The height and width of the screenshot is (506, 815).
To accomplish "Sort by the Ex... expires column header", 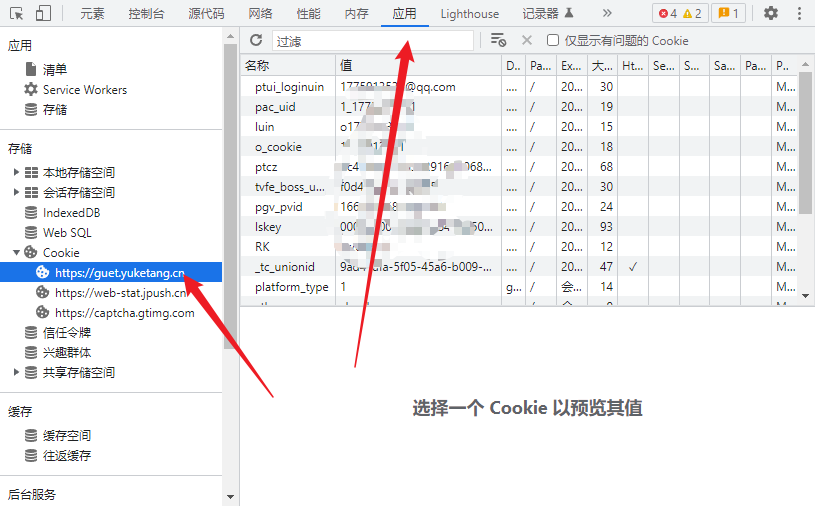I will (572, 65).
